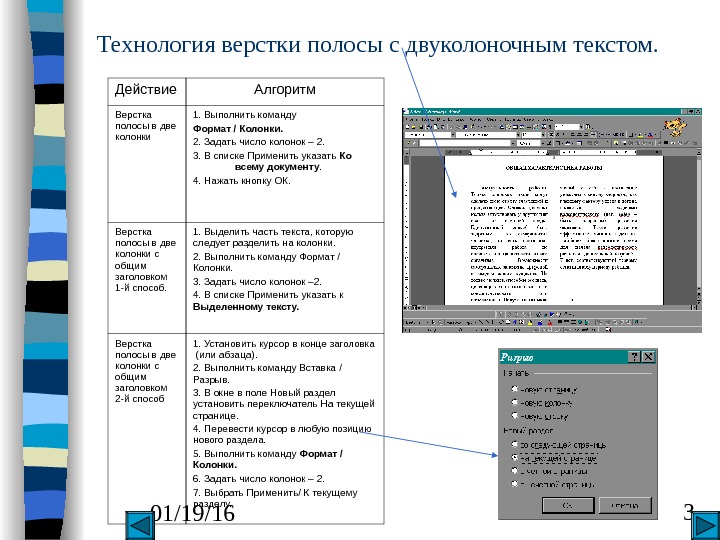
Task: Click the document heading in the Word page
Action: click(x=554, y=168)
